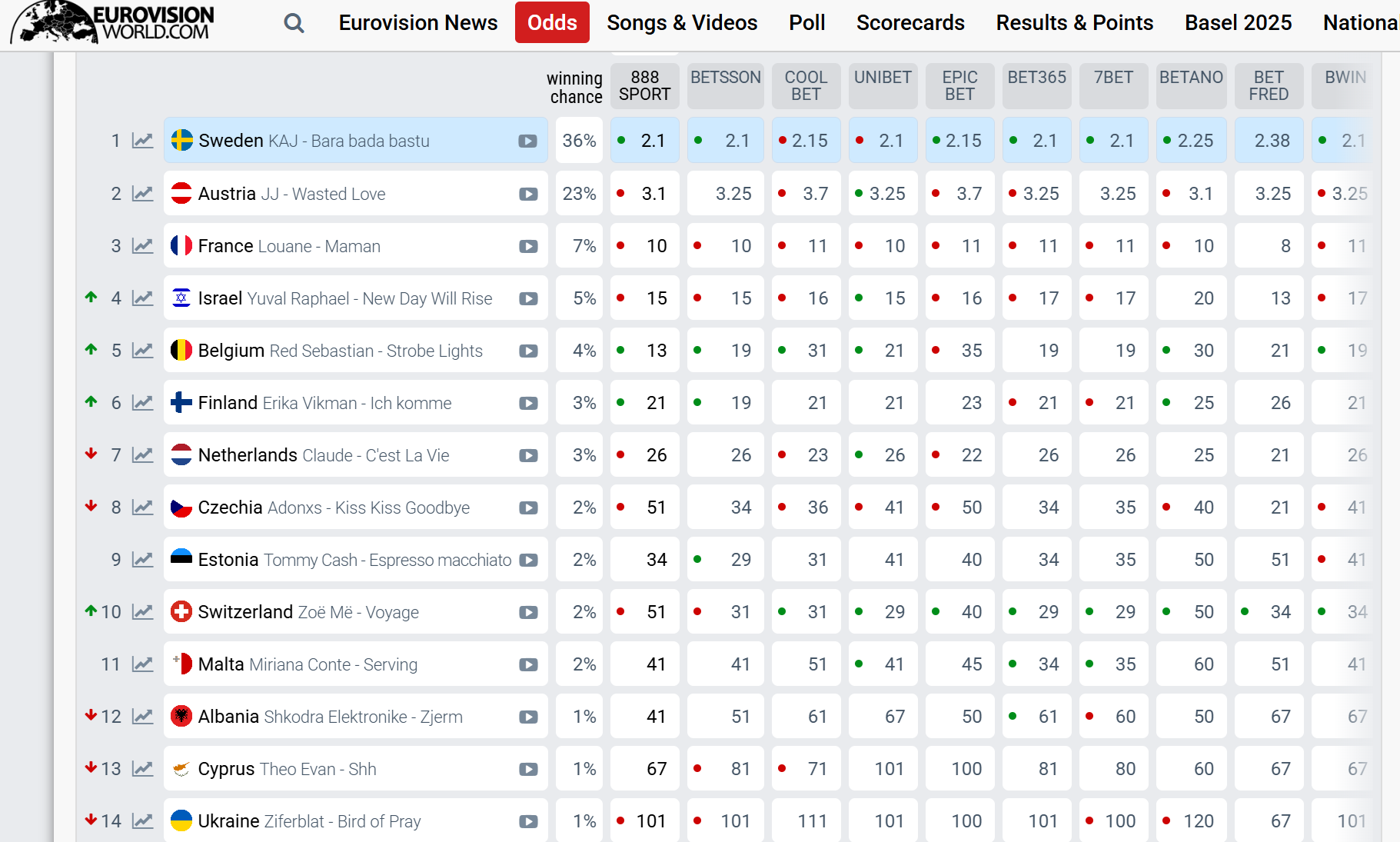Play Israel's New Day Will Rise video

pyautogui.click(x=528, y=298)
